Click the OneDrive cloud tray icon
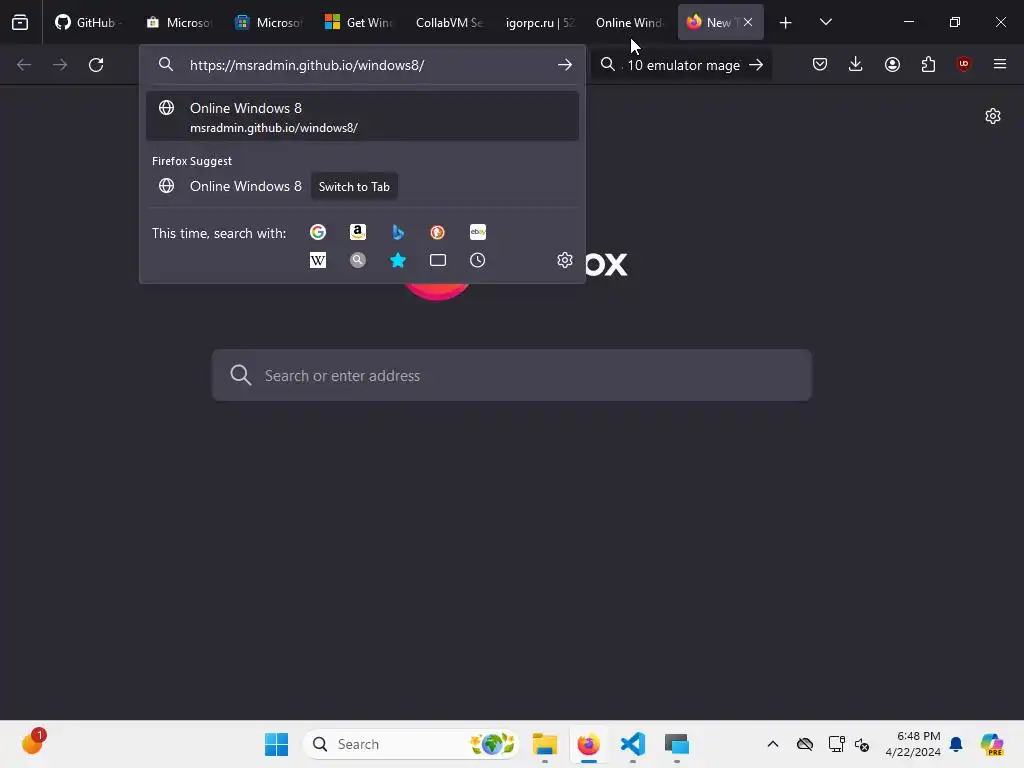Image resolution: width=1024 pixels, height=768 pixels. [805, 744]
